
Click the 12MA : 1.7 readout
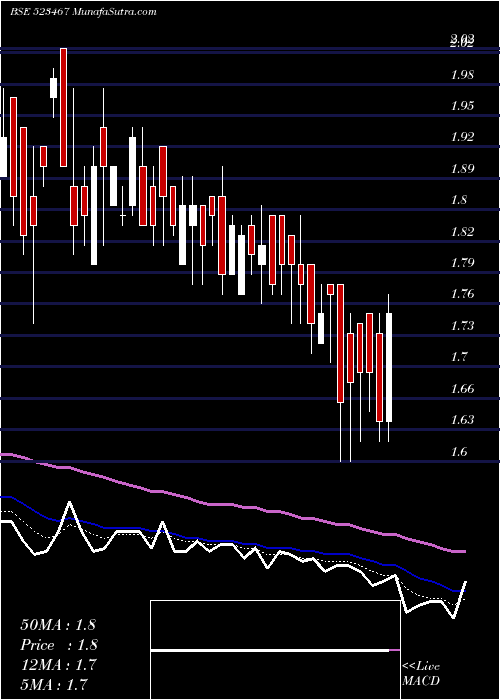[58, 664]
